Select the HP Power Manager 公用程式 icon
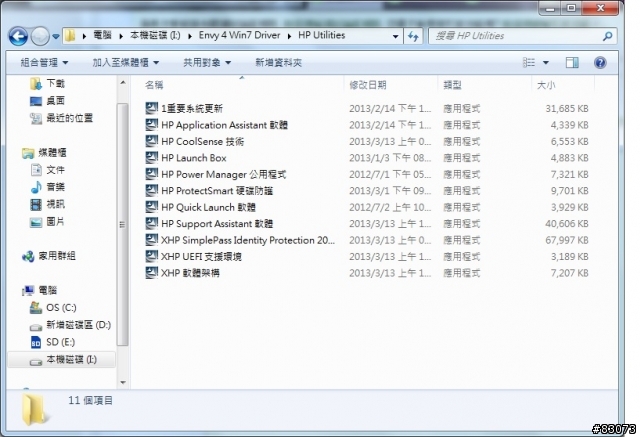 [151, 174]
